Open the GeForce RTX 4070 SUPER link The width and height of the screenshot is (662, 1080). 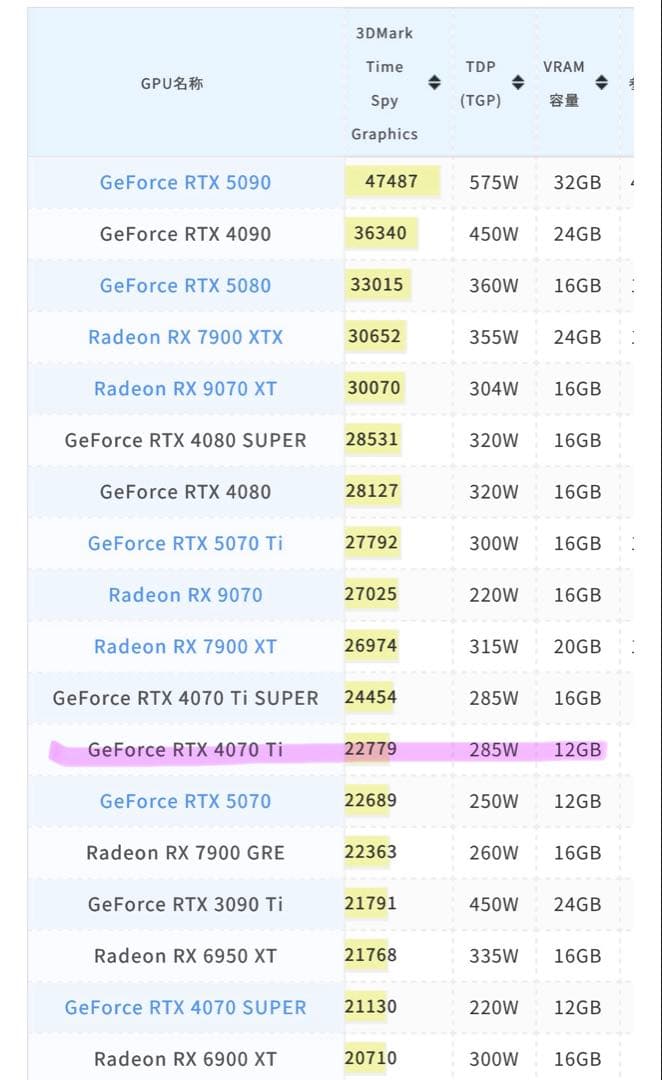click(185, 1007)
